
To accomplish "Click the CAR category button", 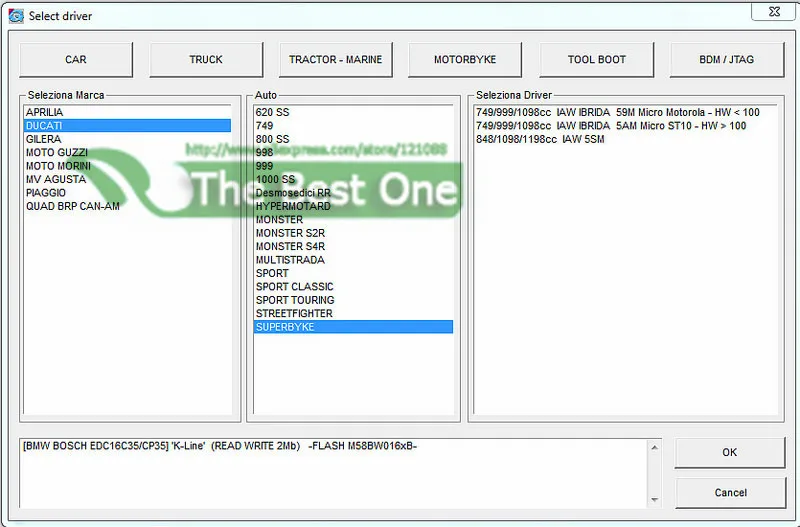I will coord(76,60).
